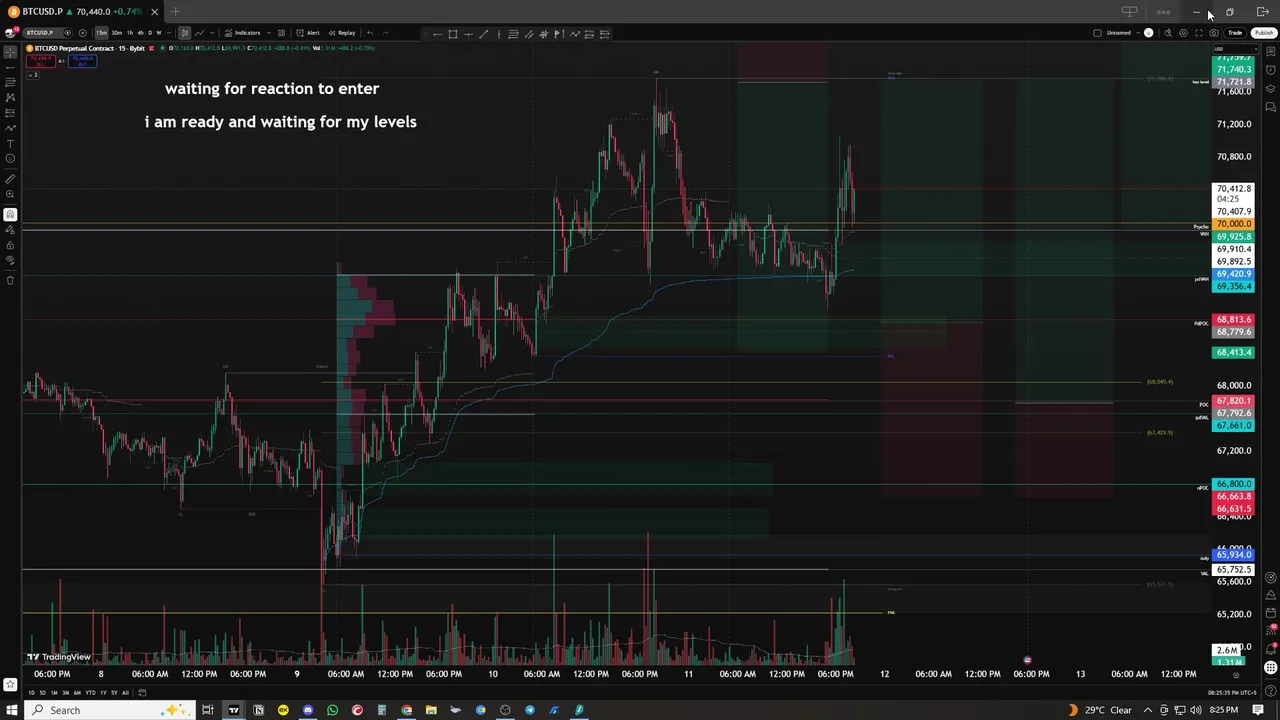The width and height of the screenshot is (1280, 720).
Task: Click the Trade button
Action: [x=1235, y=33]
